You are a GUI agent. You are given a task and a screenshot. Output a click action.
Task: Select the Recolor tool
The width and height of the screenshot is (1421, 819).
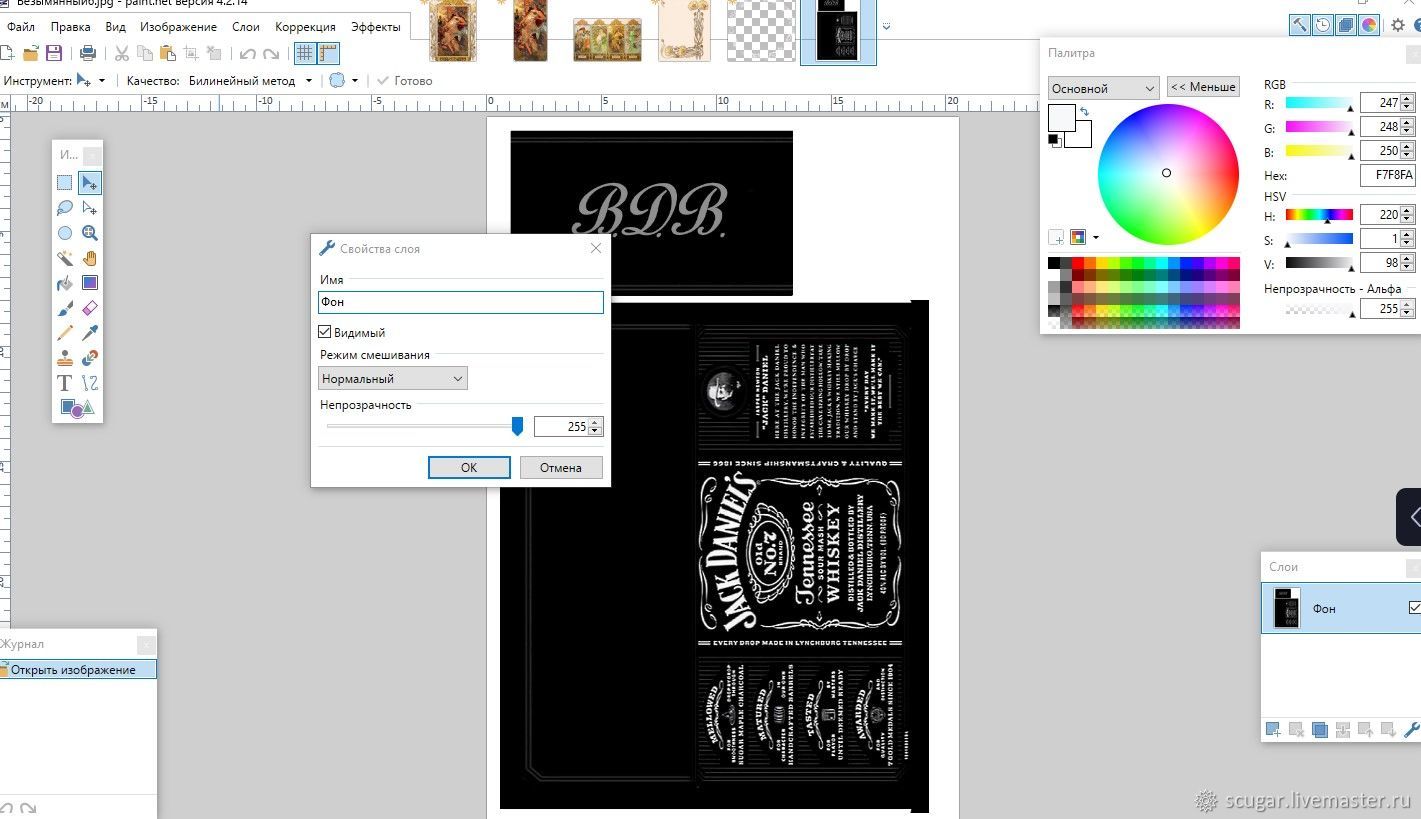point(90,358)
